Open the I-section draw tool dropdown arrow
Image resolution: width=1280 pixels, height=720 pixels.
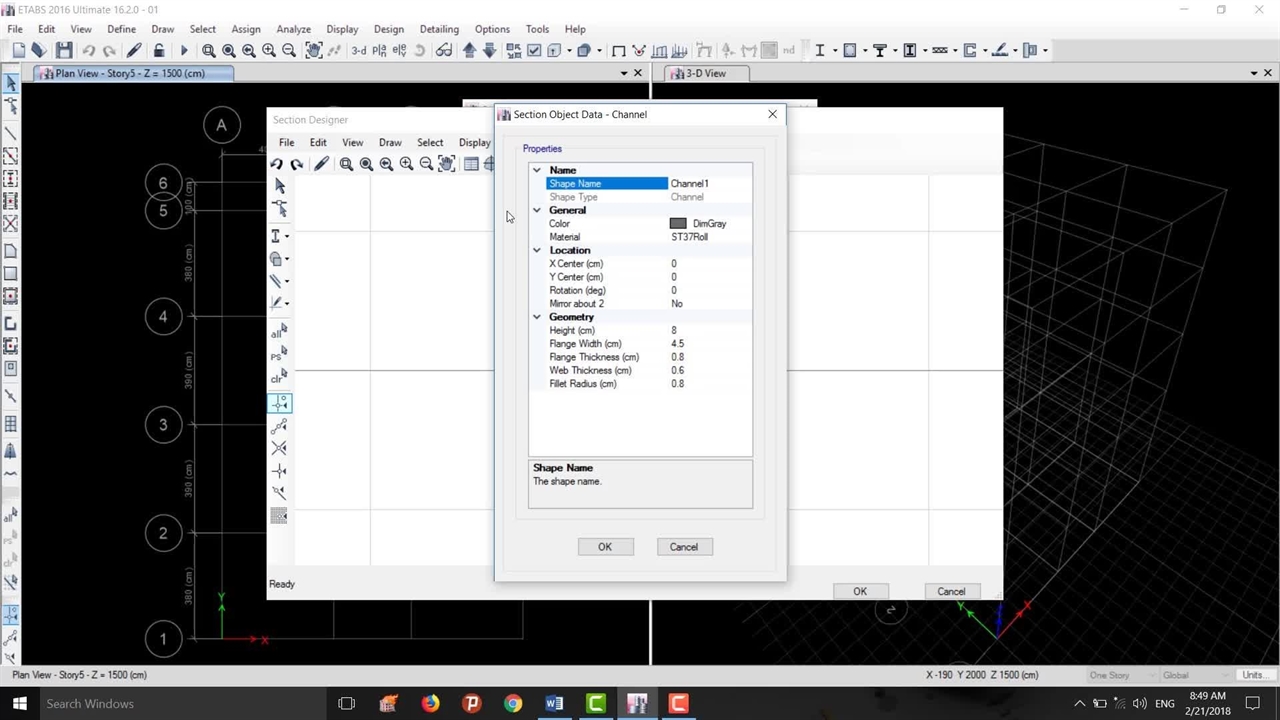(288, 237)
